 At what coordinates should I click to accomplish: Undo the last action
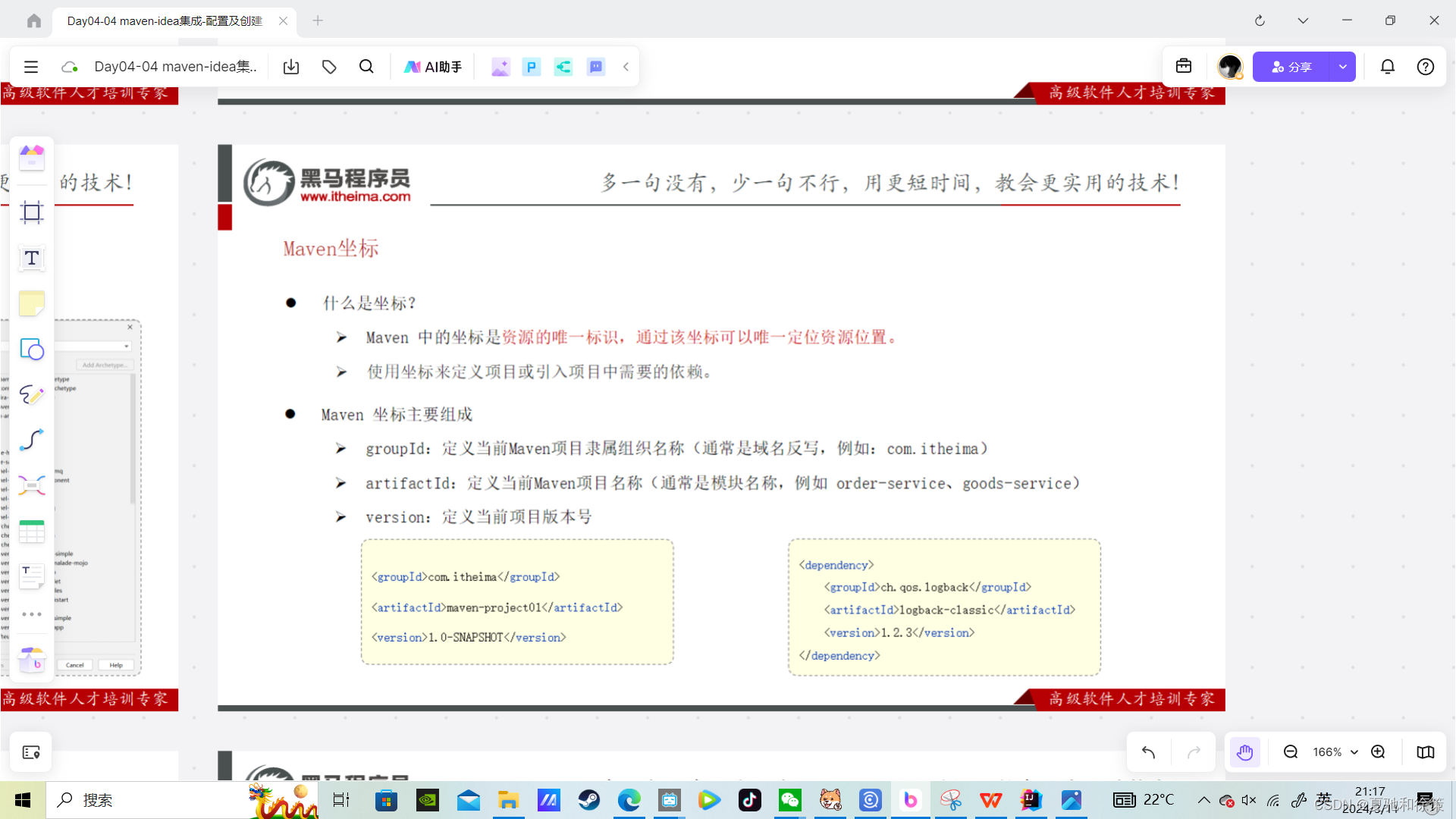pyautogui.click(x=1149, y=752)
